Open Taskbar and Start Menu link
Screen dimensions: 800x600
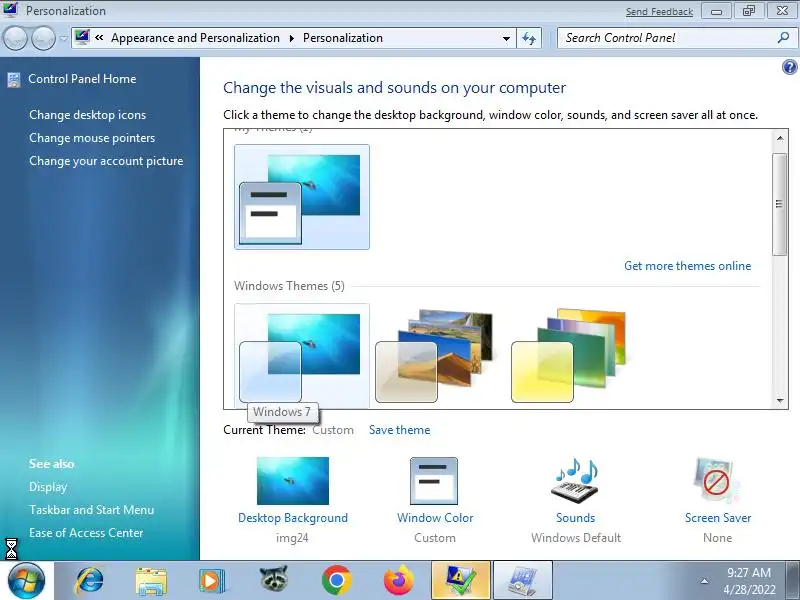91,510
